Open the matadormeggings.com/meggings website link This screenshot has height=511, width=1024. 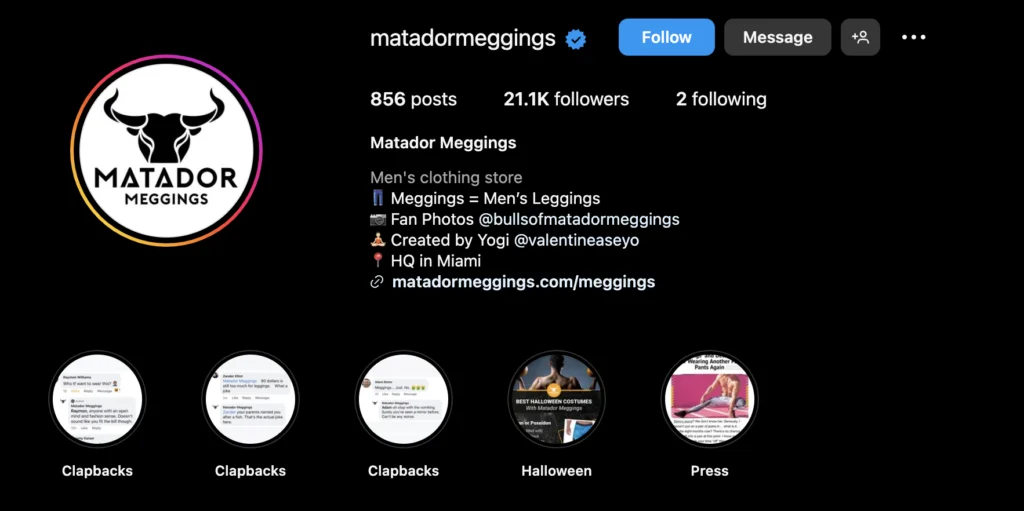coord(523,282)
